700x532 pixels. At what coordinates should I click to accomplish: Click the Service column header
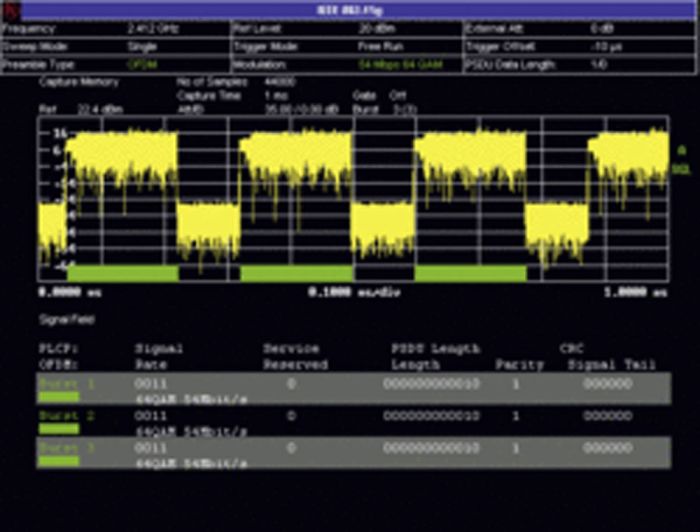tap(291, 348)
